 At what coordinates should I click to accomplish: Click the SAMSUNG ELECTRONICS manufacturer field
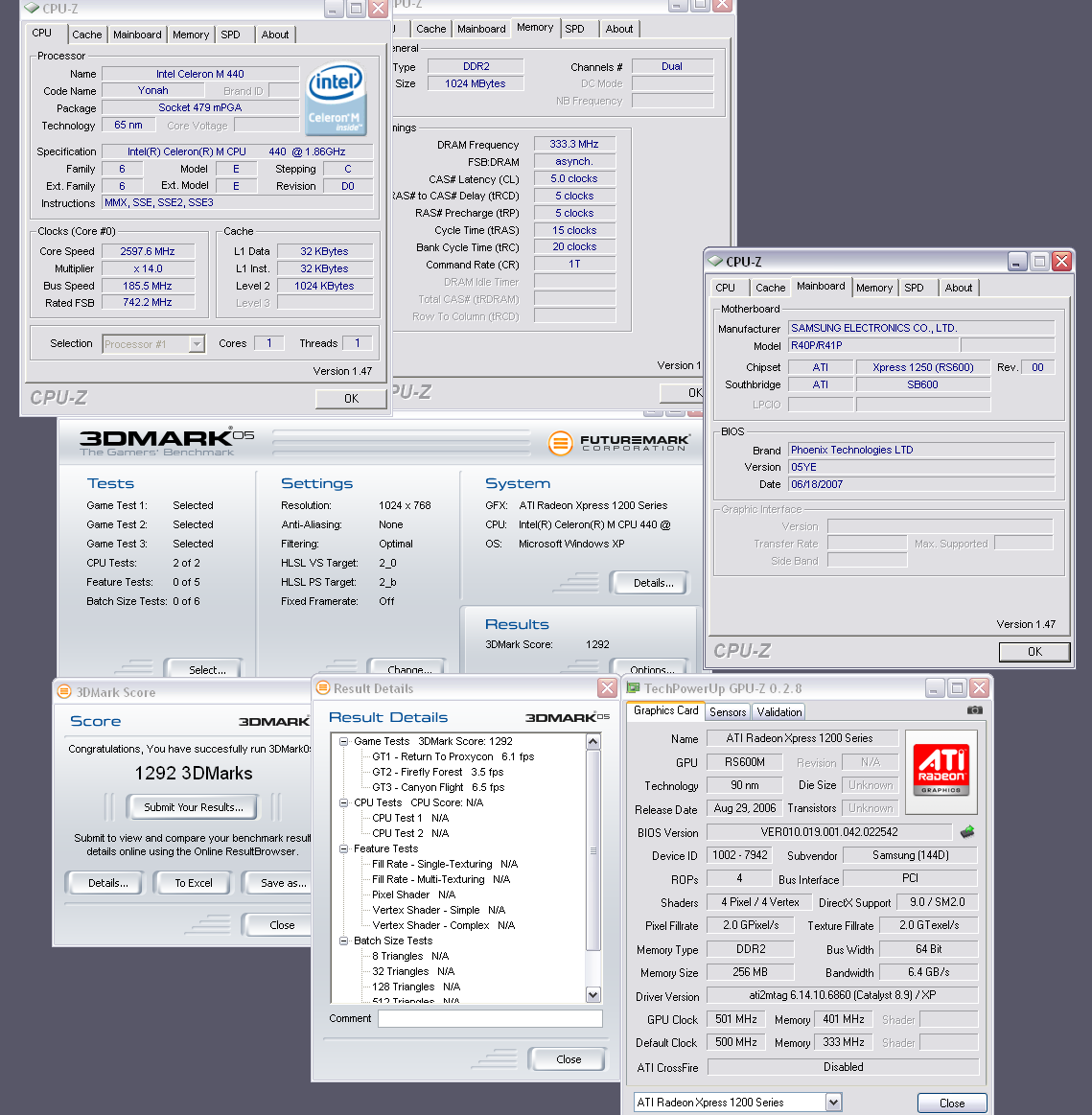click(x=921, y=328)
